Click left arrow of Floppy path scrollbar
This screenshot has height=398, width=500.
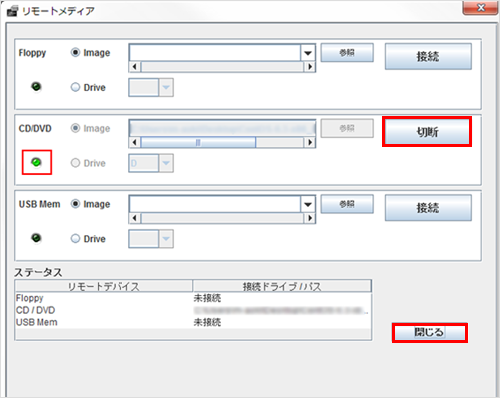tap(134, 67)
